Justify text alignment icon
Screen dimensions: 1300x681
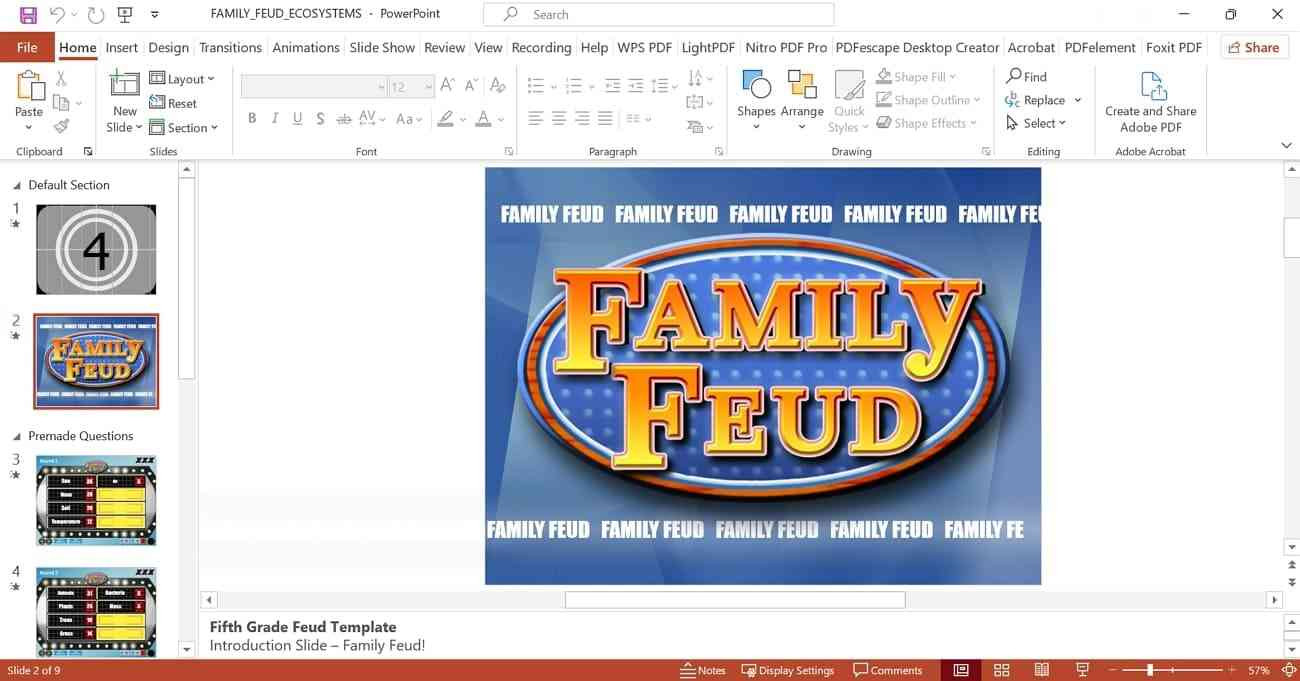coord(605,118)
